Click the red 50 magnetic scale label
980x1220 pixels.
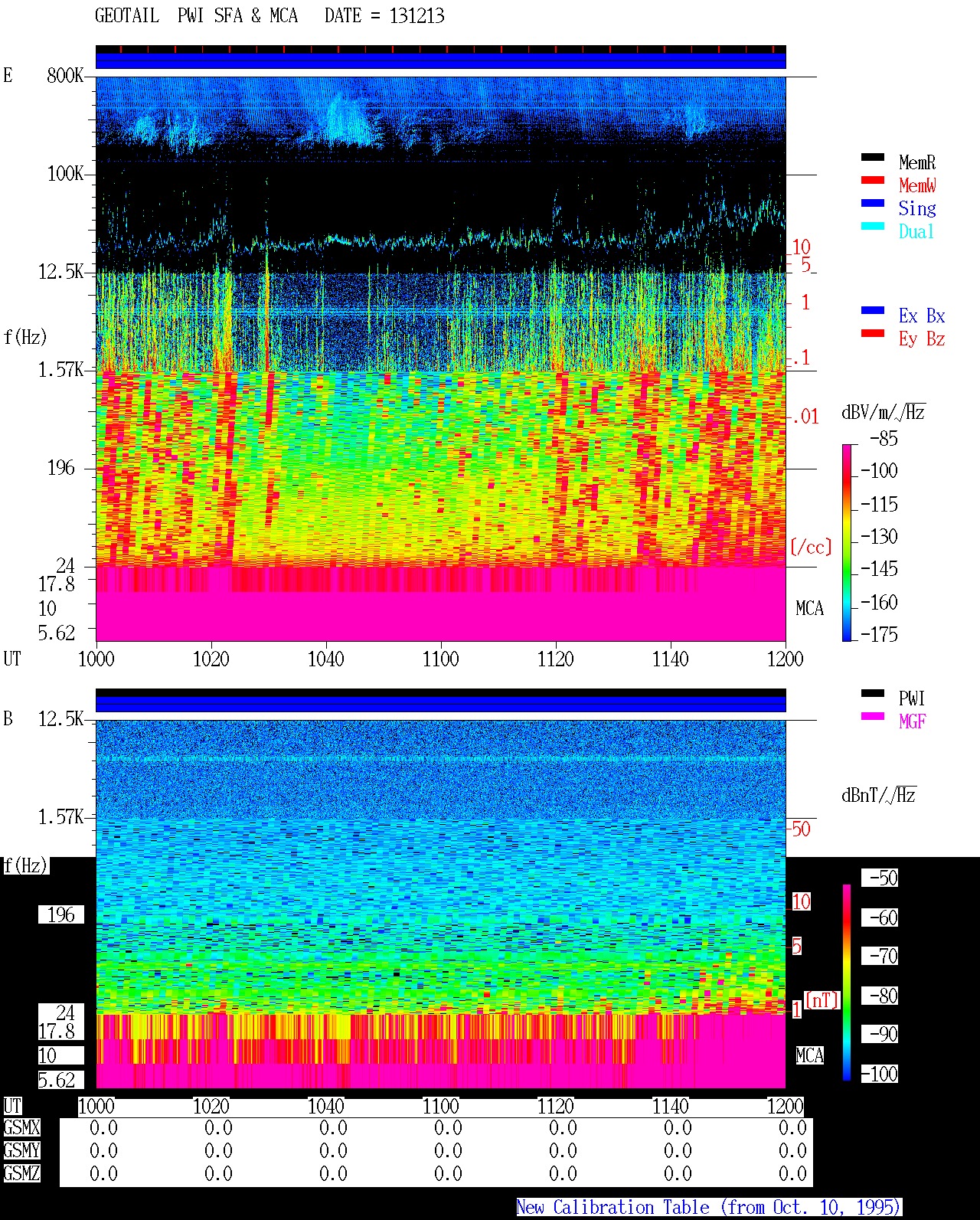coord(801,829)
